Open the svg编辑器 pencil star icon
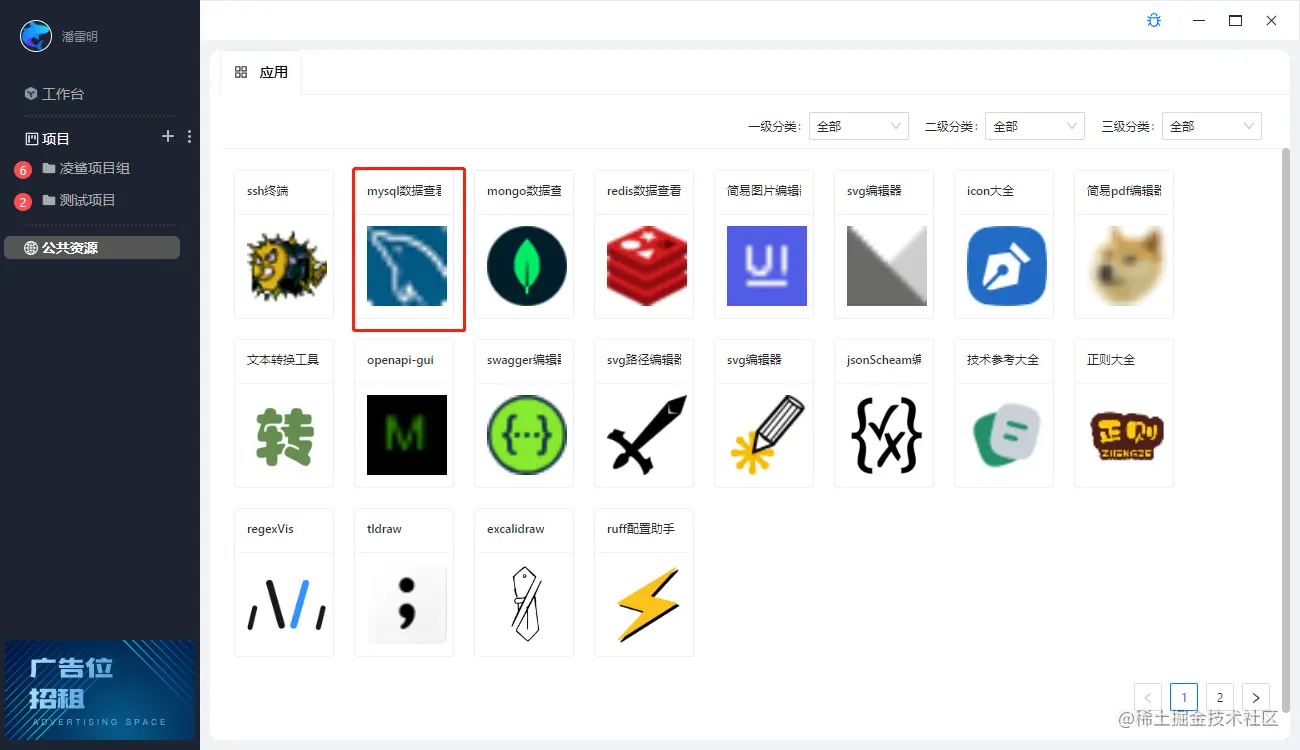1300x750 pixels. (x=767, y=435)
